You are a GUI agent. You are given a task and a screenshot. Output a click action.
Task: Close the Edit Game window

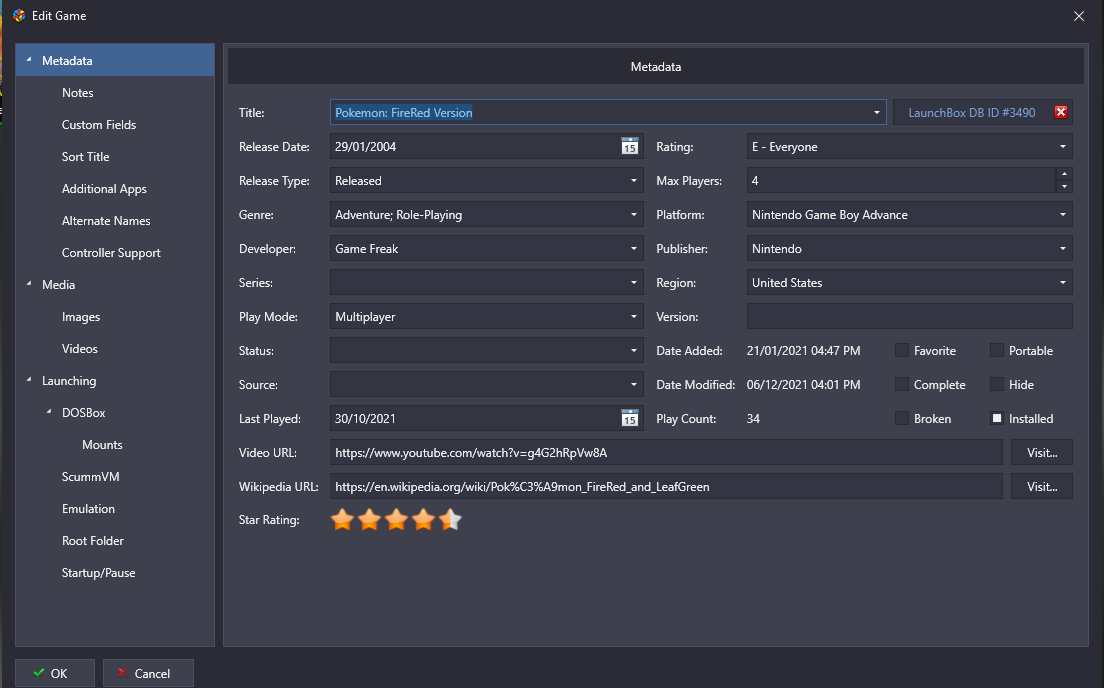(x=1079, y=15)
